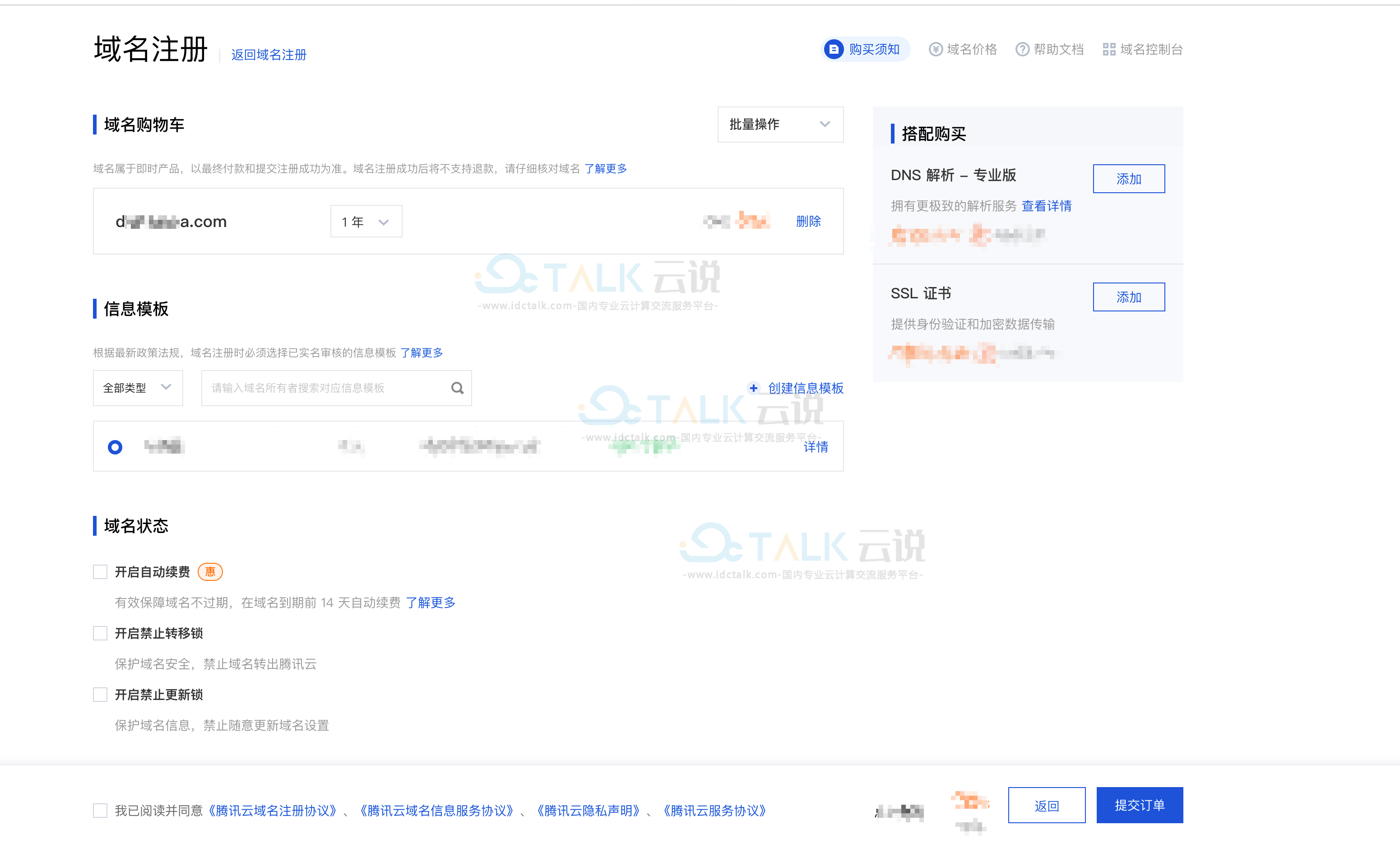Screen dimensions: 1400x853
Task: Click the 购买须知 document icon
Action: point(833,50)
